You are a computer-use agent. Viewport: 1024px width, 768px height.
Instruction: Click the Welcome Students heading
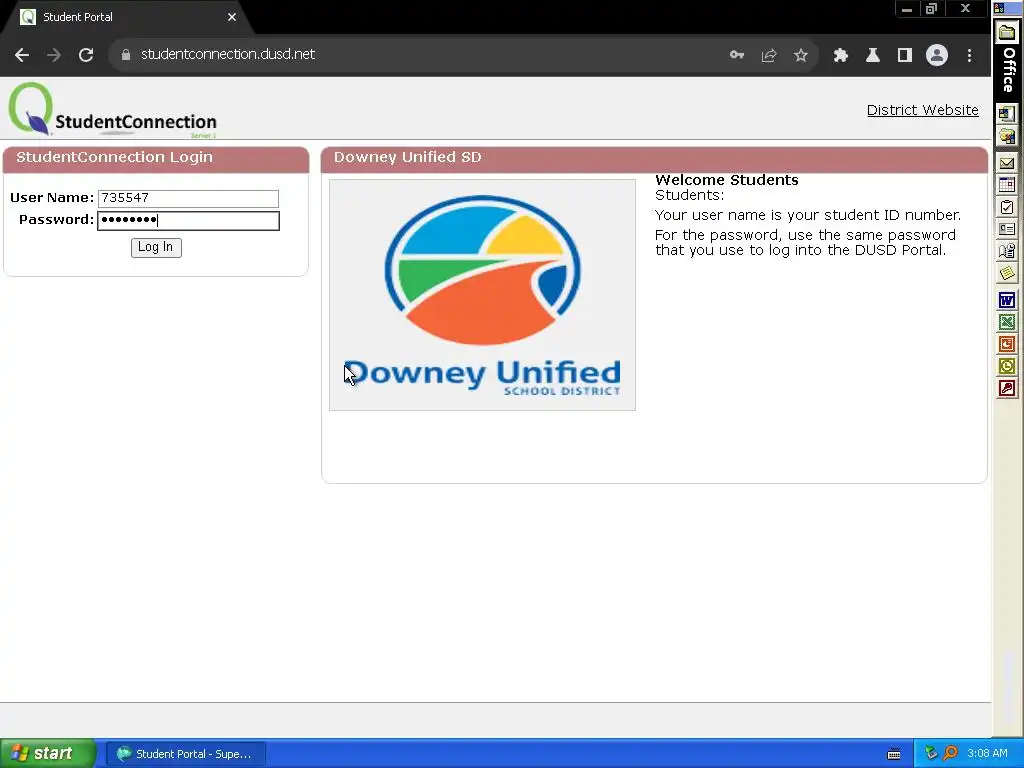point(726,180)
